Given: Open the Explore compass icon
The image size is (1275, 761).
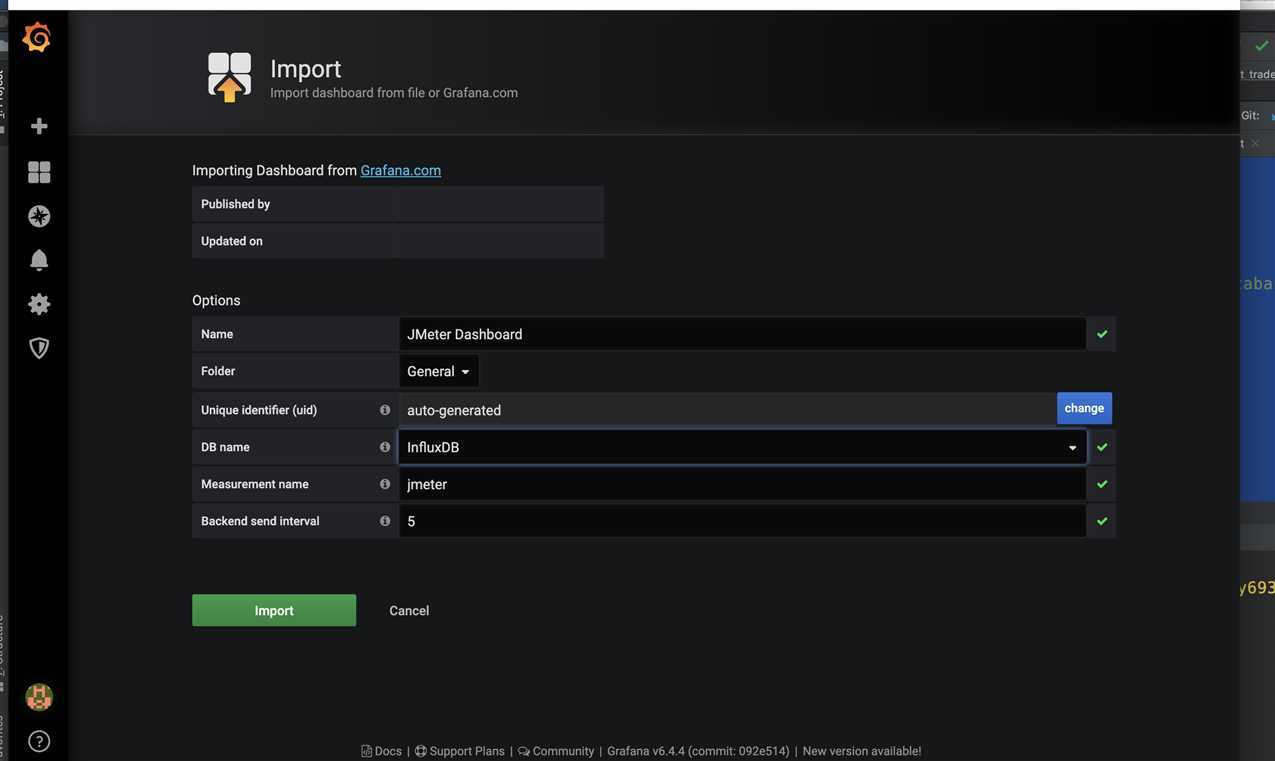Looking at the screenshot, I should click(39, 216).
